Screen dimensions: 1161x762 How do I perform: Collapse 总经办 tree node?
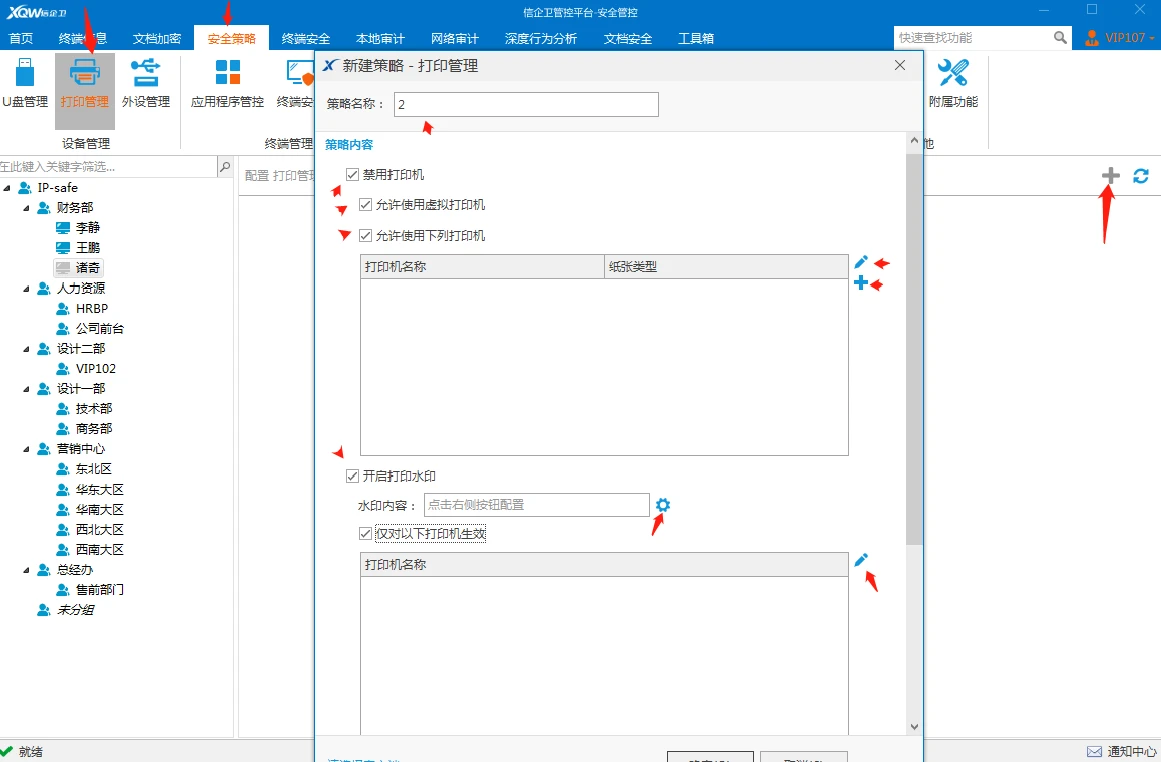pyautogui.click(x=26, y=570)
